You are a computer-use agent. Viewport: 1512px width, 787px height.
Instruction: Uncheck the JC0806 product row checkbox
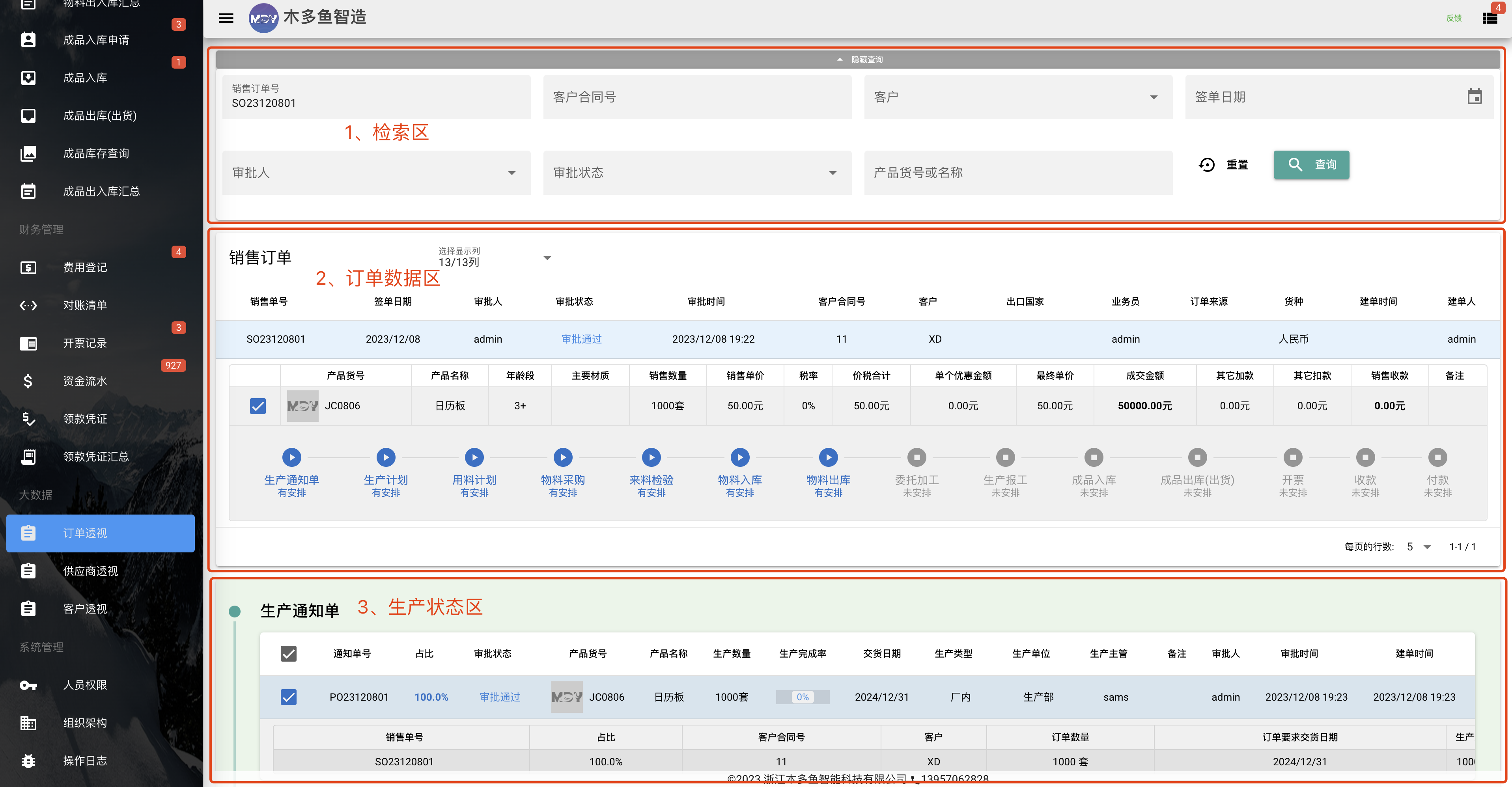click(258, 406)
